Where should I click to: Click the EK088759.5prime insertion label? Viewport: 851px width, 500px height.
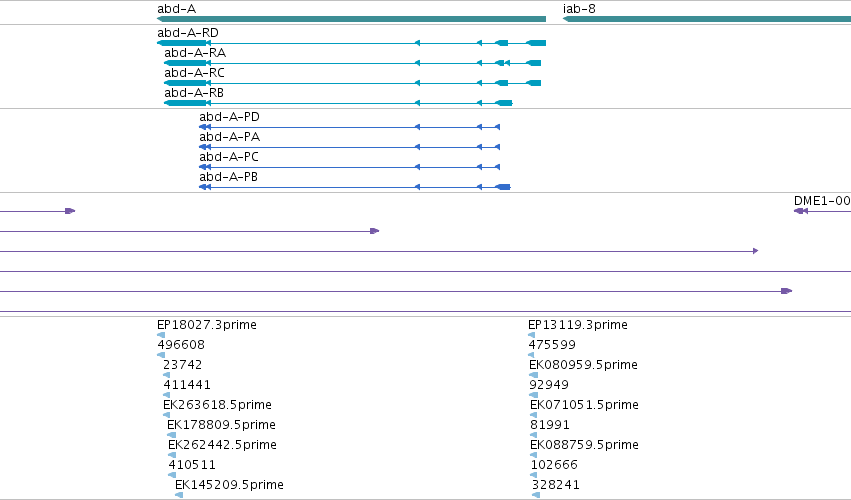585,445
